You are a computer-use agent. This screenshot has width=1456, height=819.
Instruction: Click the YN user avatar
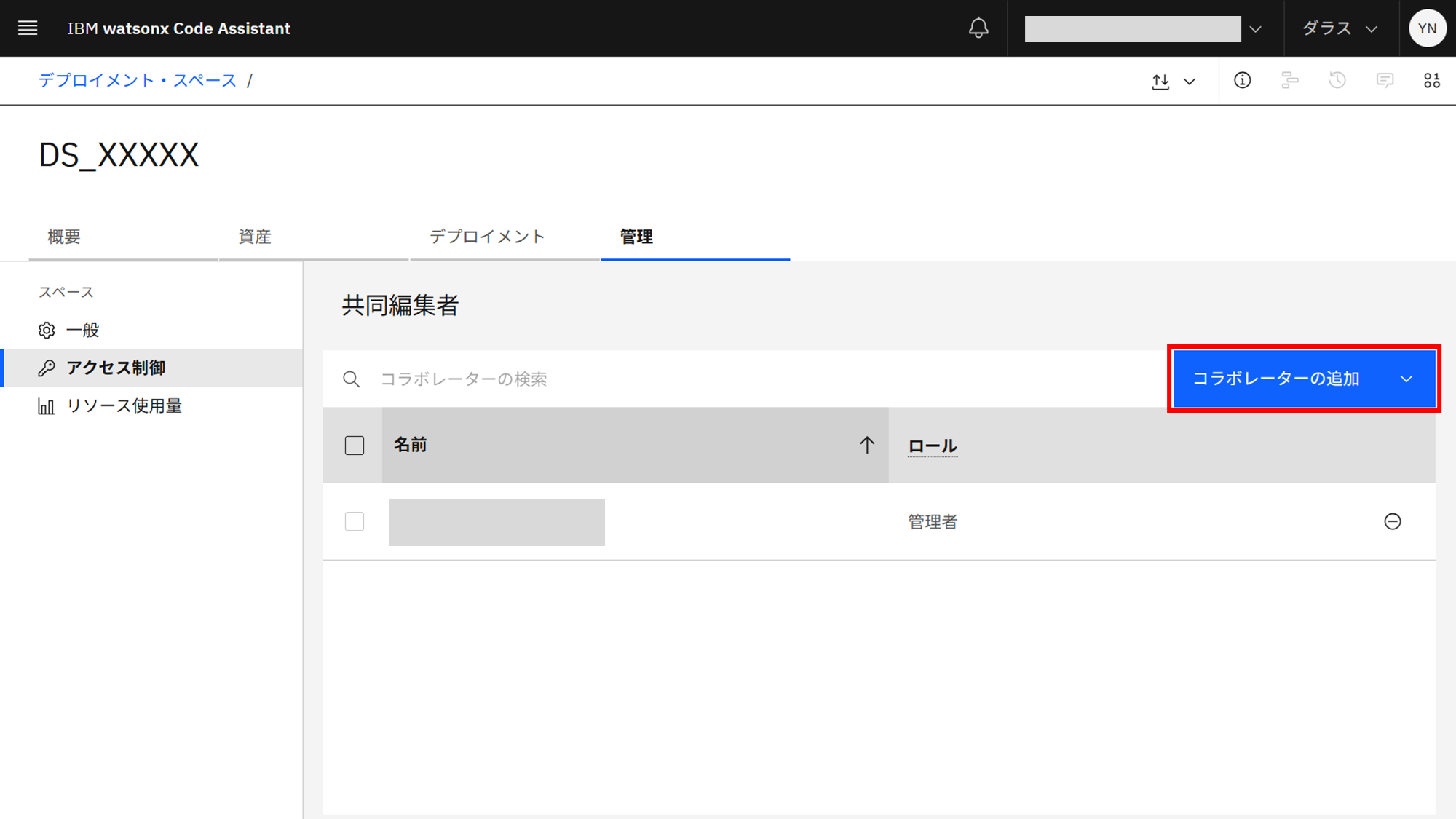pyautogui.click(x=1427, y=28)
